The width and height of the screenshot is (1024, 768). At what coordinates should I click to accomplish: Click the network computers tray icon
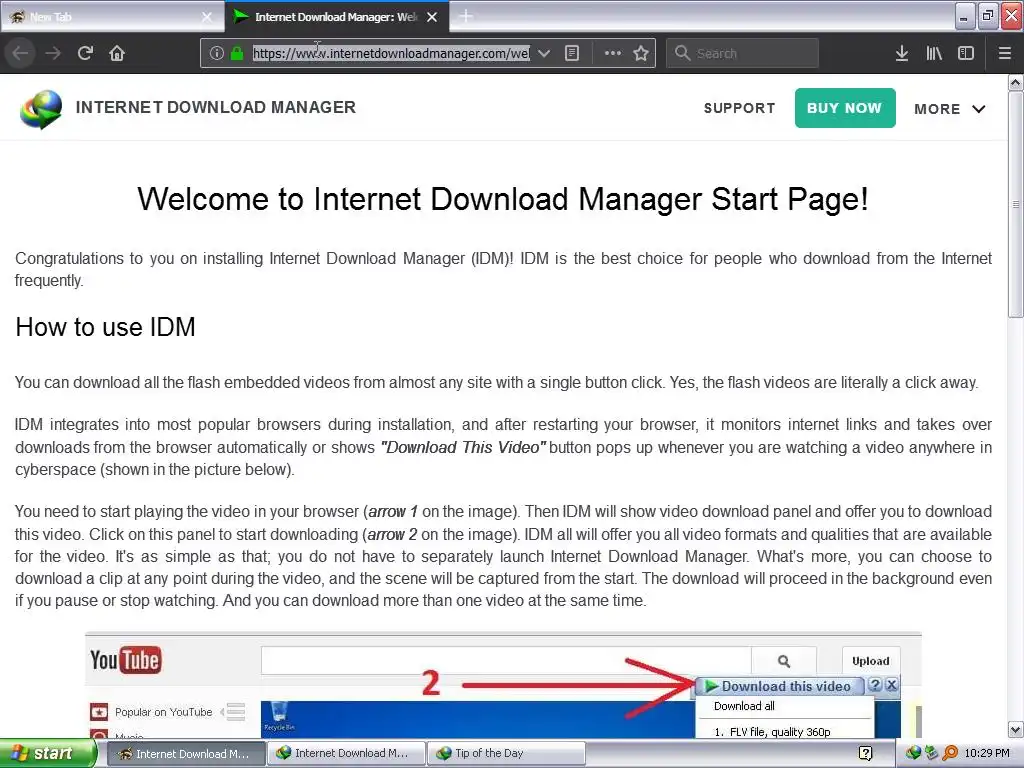coord(931,753)
